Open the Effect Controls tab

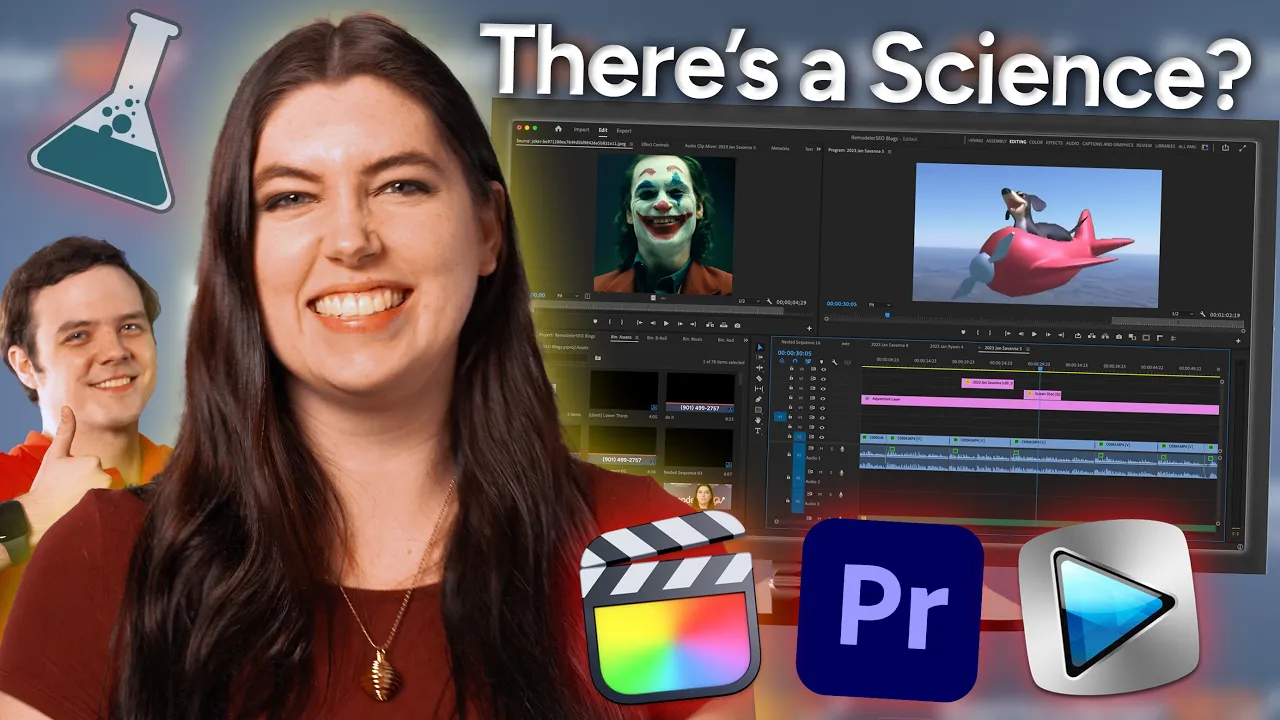pyautogui.click(x=655, y=145)
